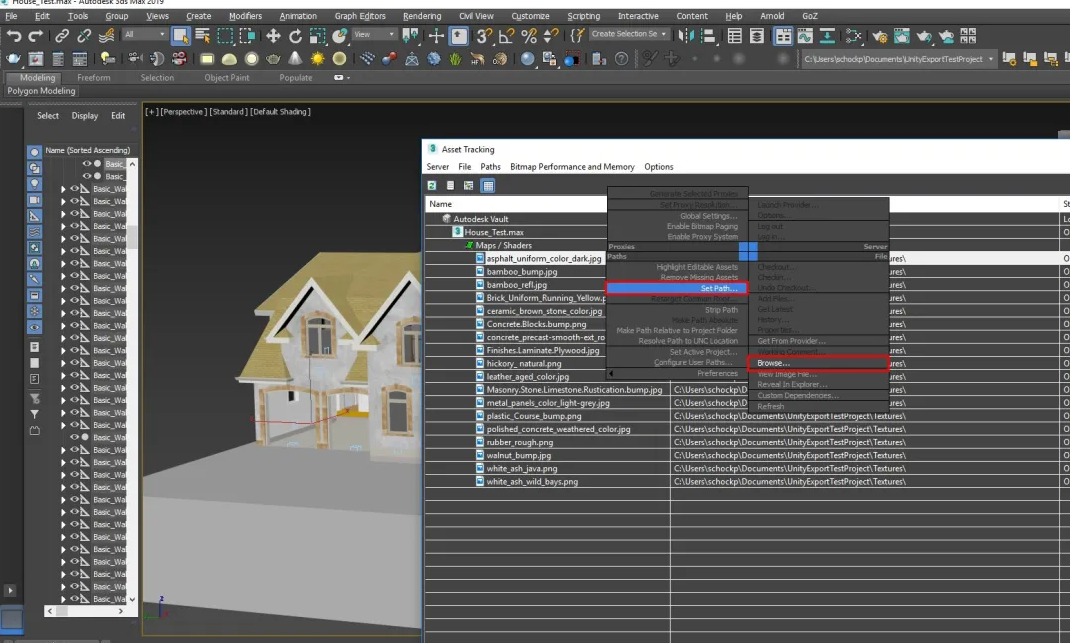Open the Select by Name list icon
The height and width of the screenshot is (643, 1070).
point(203,35)
